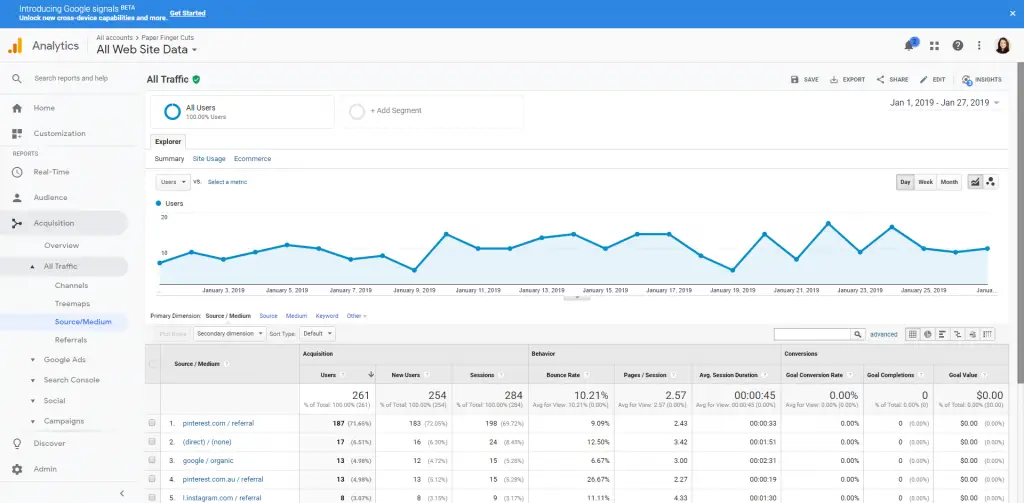The image size is (1024, 503).
Task: Open the Insights panel
Action: 981,80
